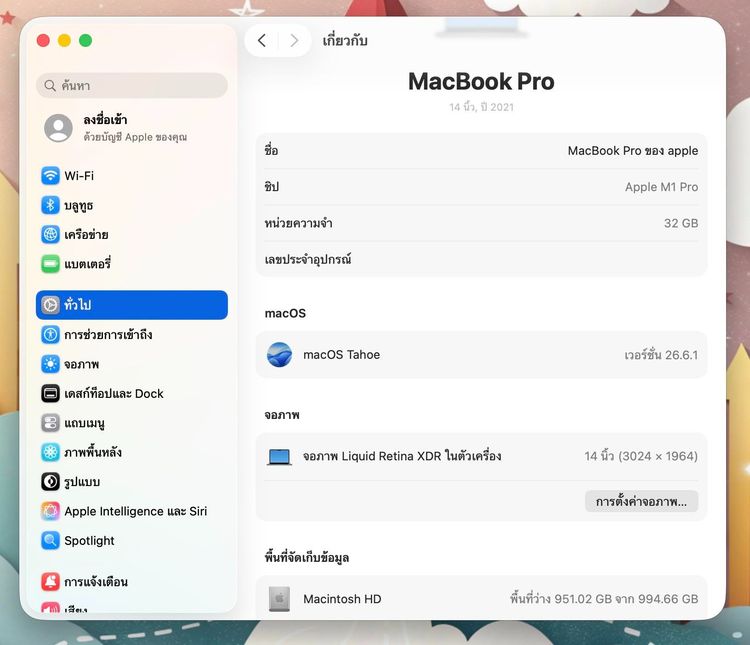Open the เดสก์ท็อปและ Dock icon
The height and width of the screenshot is (645, 750).
click(50, 393)
